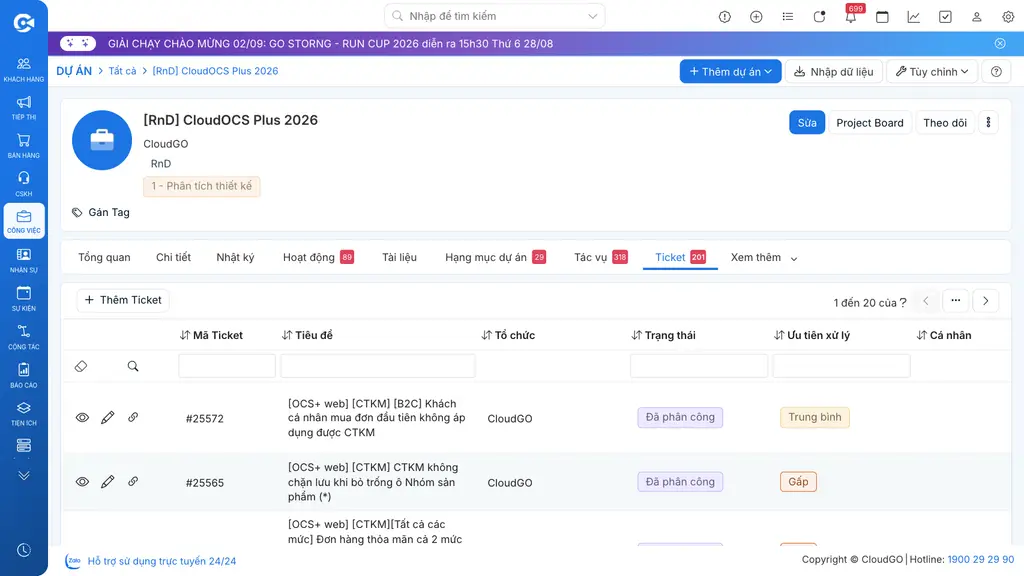This screenshot has height=576, width=1024.
Task: Click the filter search magnifier icon
Action: (x=133, y=366)
